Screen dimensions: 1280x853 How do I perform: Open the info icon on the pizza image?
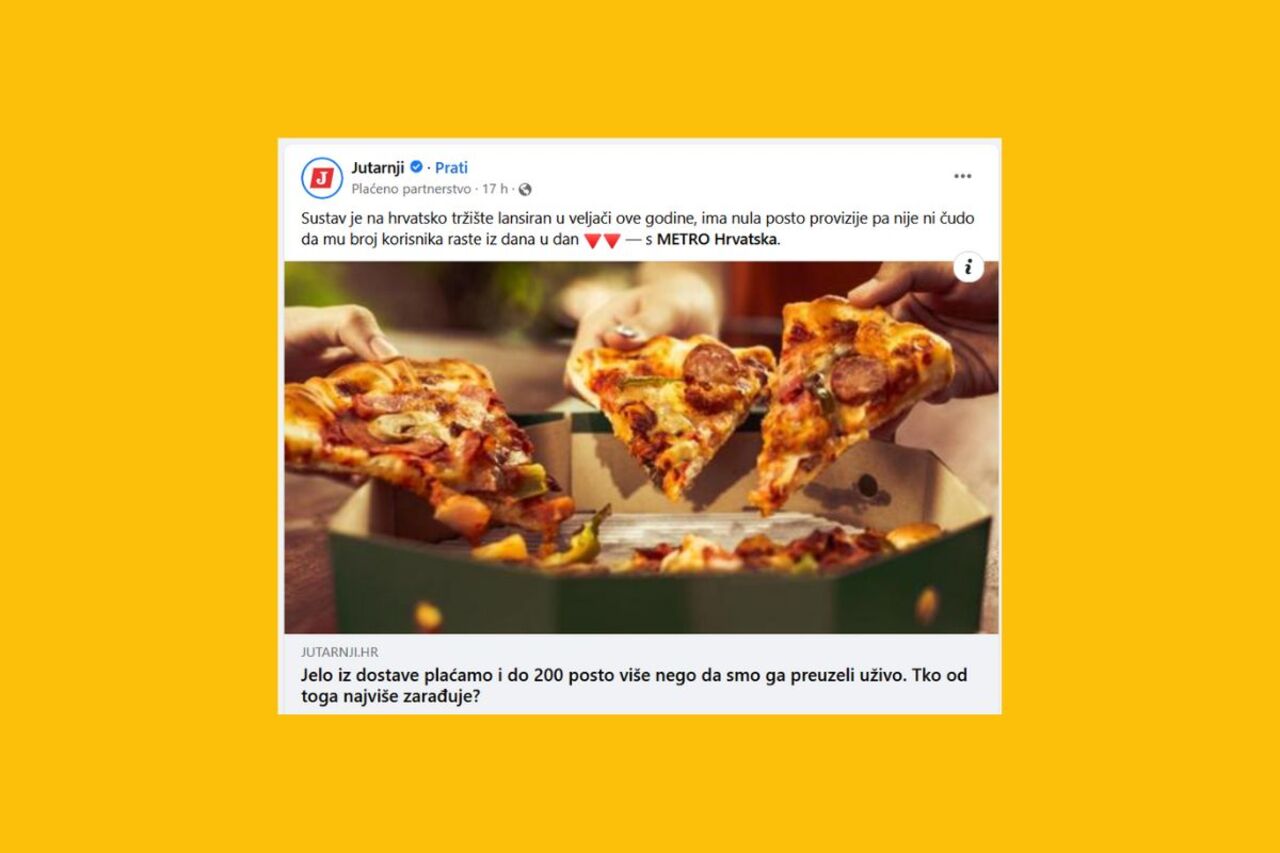[968, 267]
